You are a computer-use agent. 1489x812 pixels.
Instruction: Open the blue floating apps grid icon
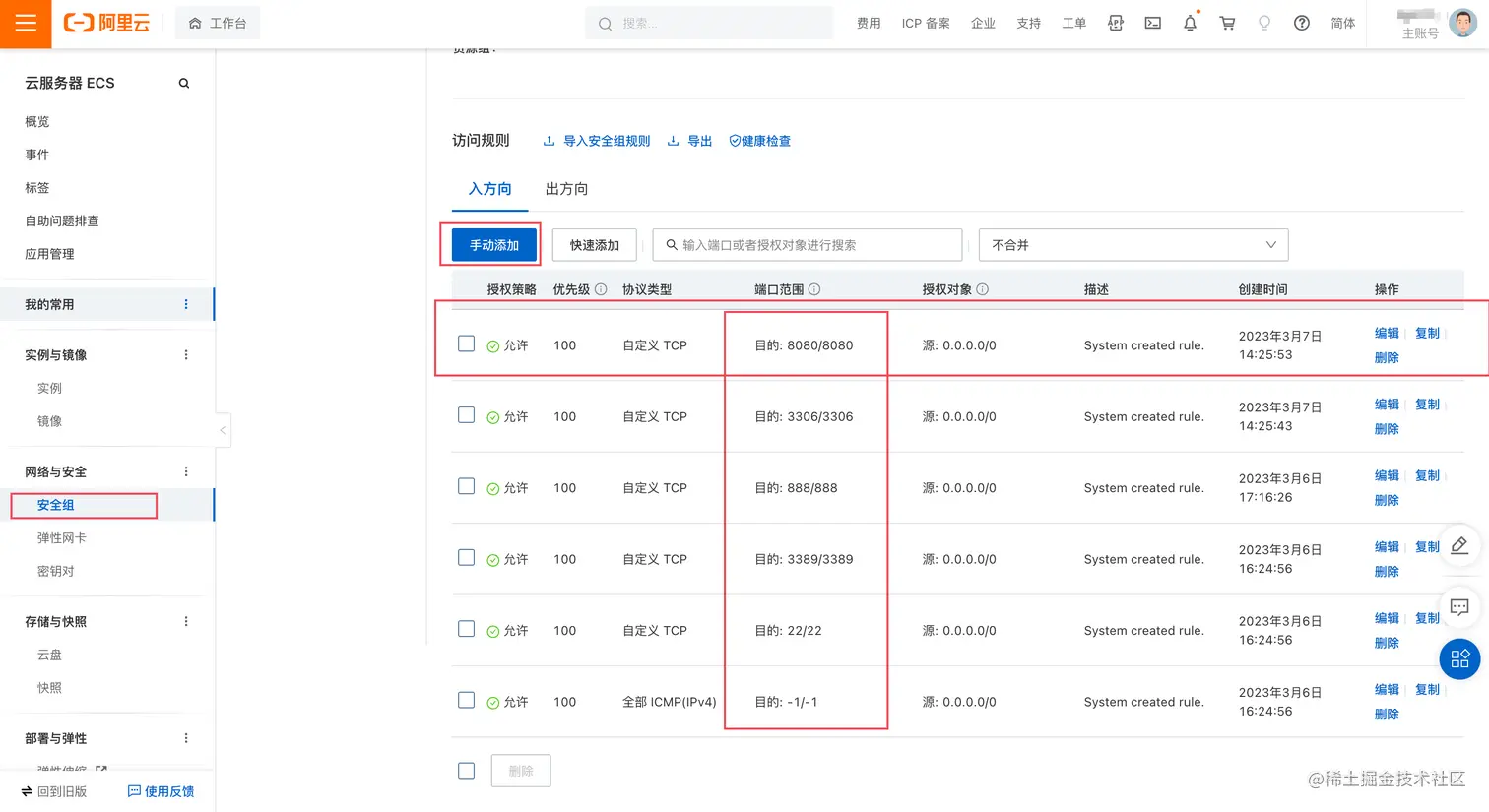(x=1459, y=658)
